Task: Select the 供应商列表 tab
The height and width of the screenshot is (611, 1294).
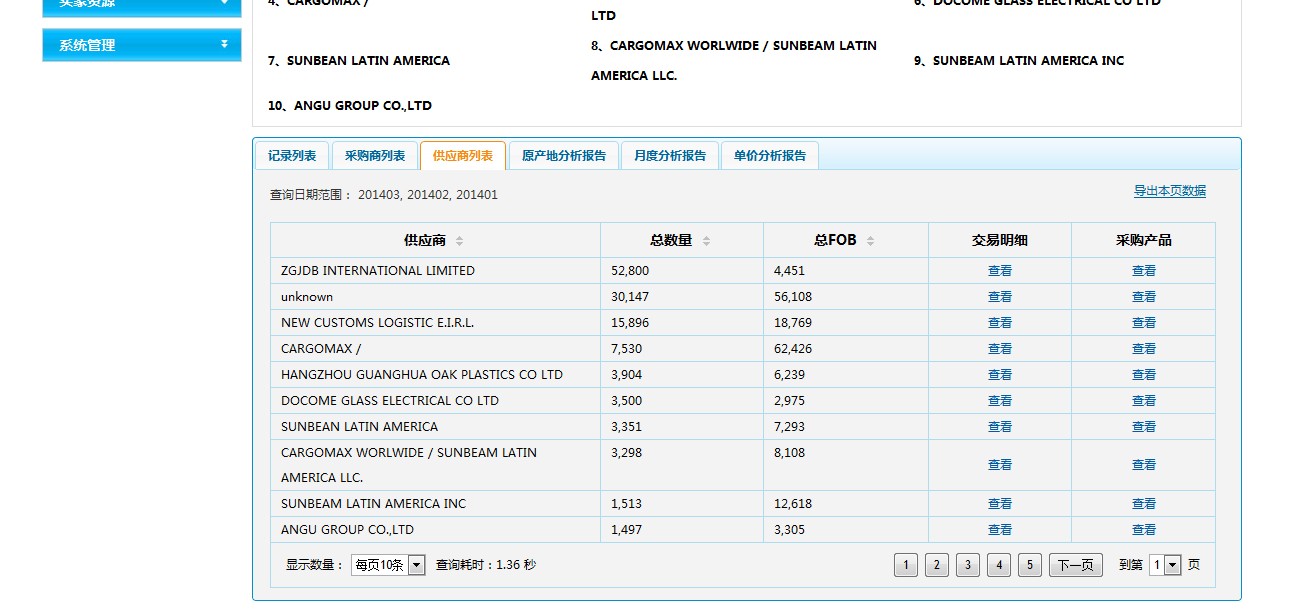Action: tap(463, 156)
